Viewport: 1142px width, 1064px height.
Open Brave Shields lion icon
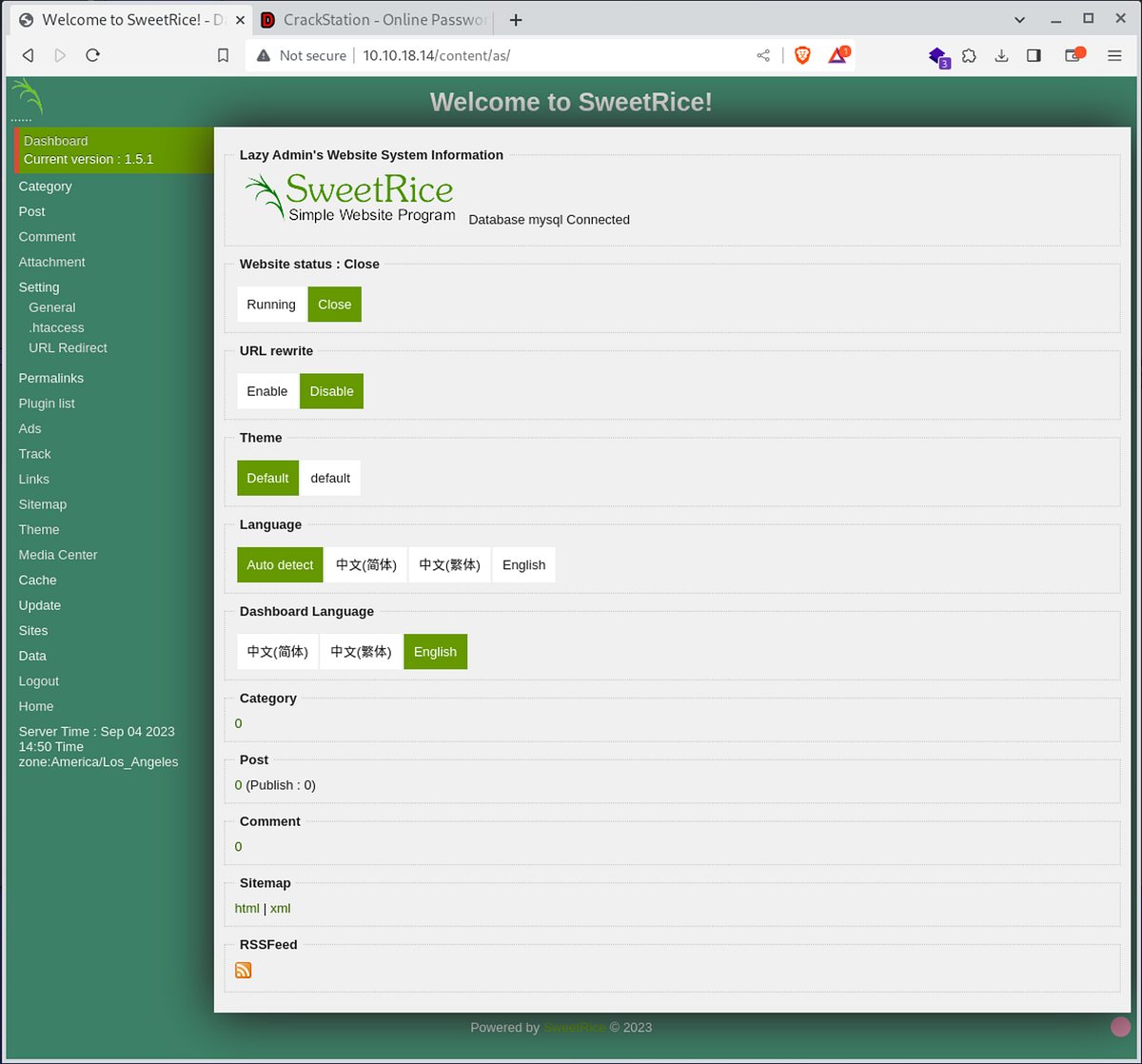tap(802, 56)
